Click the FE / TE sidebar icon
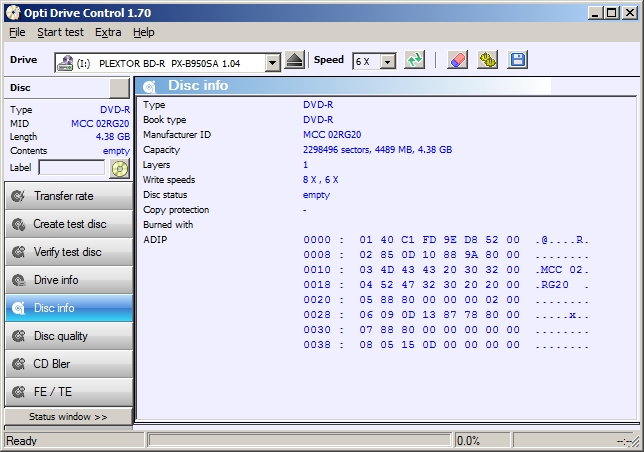The height and width of the screenshot is (452, 644). (x=18, y=392)
